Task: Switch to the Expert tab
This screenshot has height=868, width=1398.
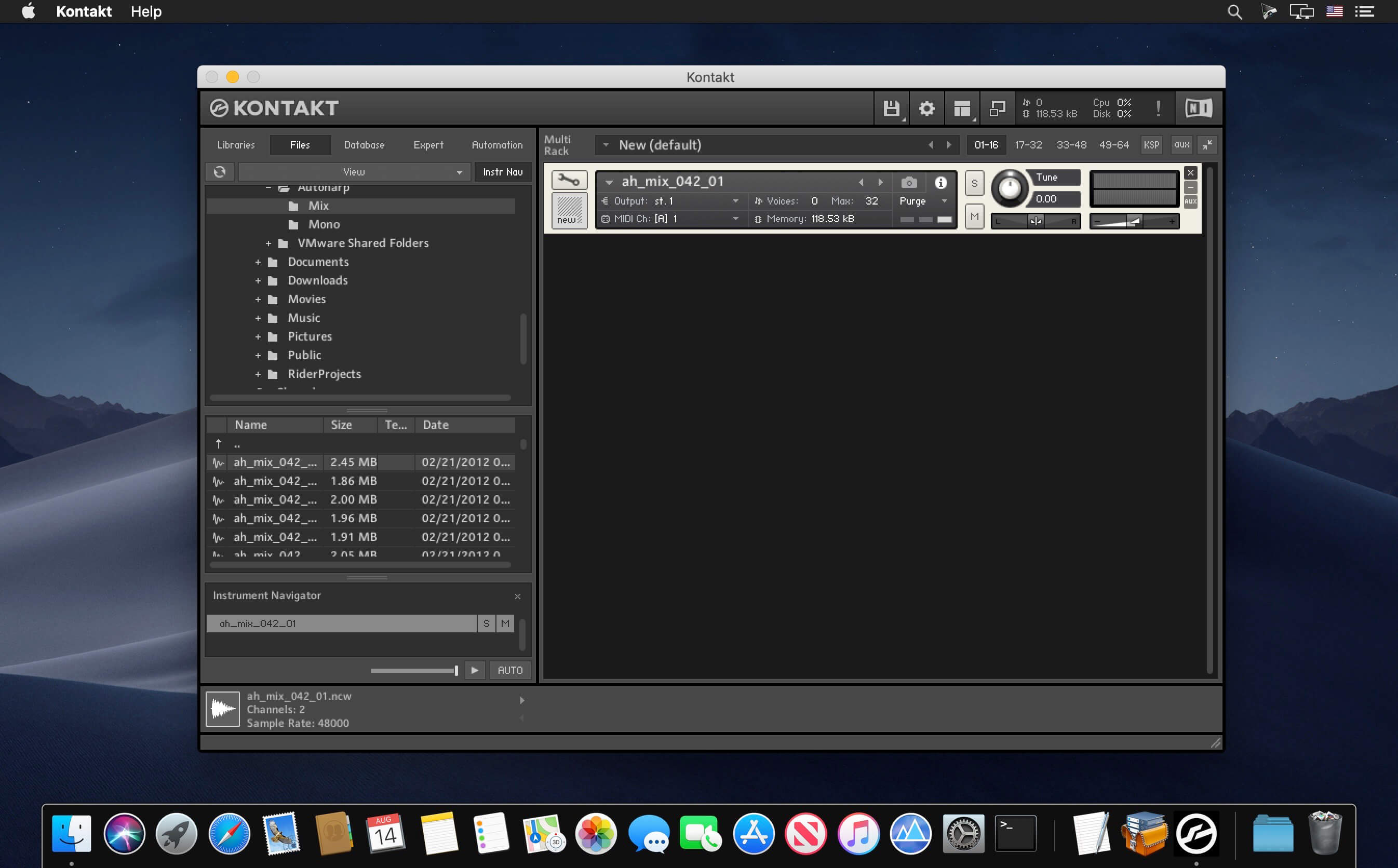Action: (x=428, y=145)
